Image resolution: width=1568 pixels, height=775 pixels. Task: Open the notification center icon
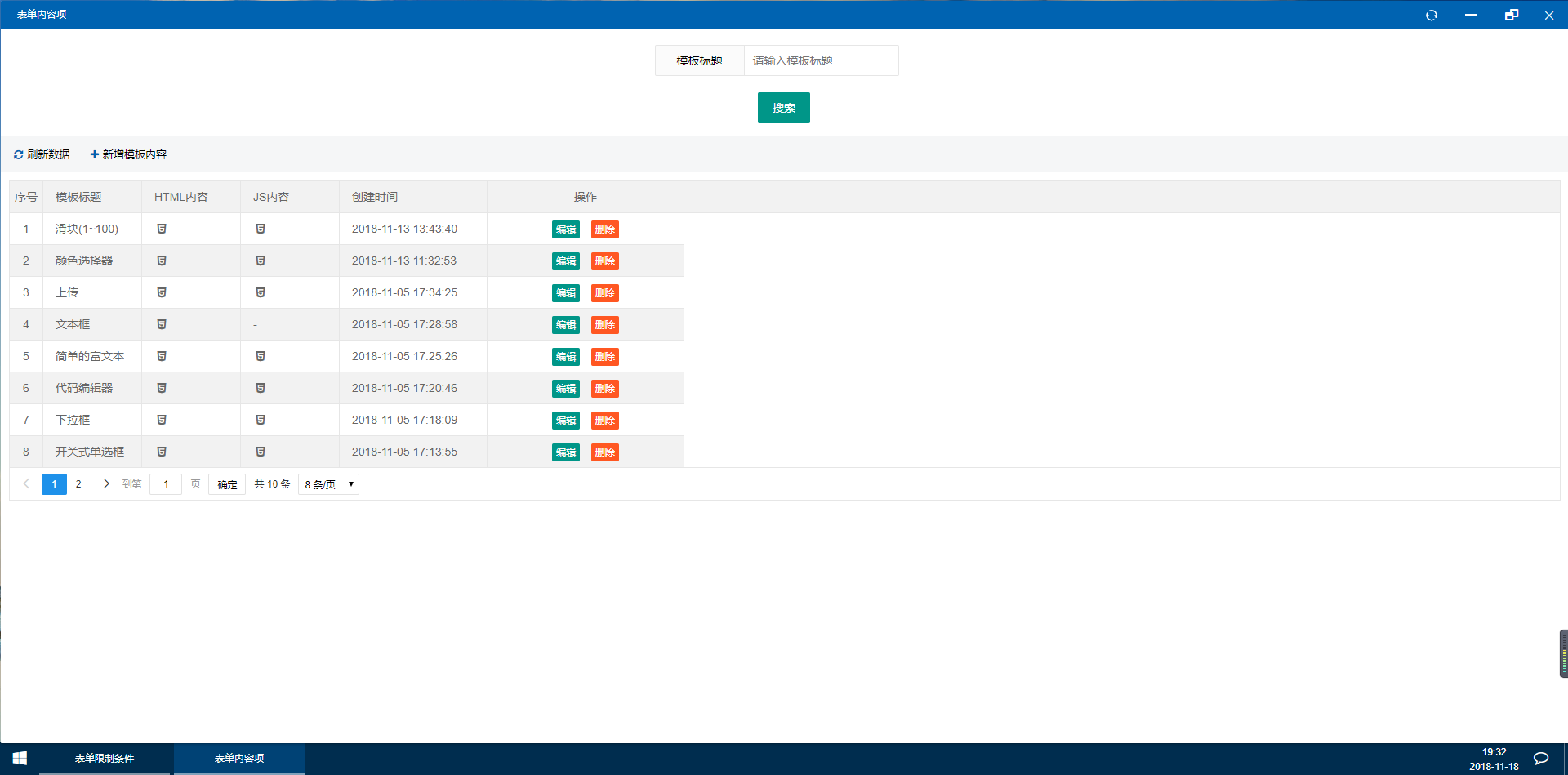tap(1541, 759)
